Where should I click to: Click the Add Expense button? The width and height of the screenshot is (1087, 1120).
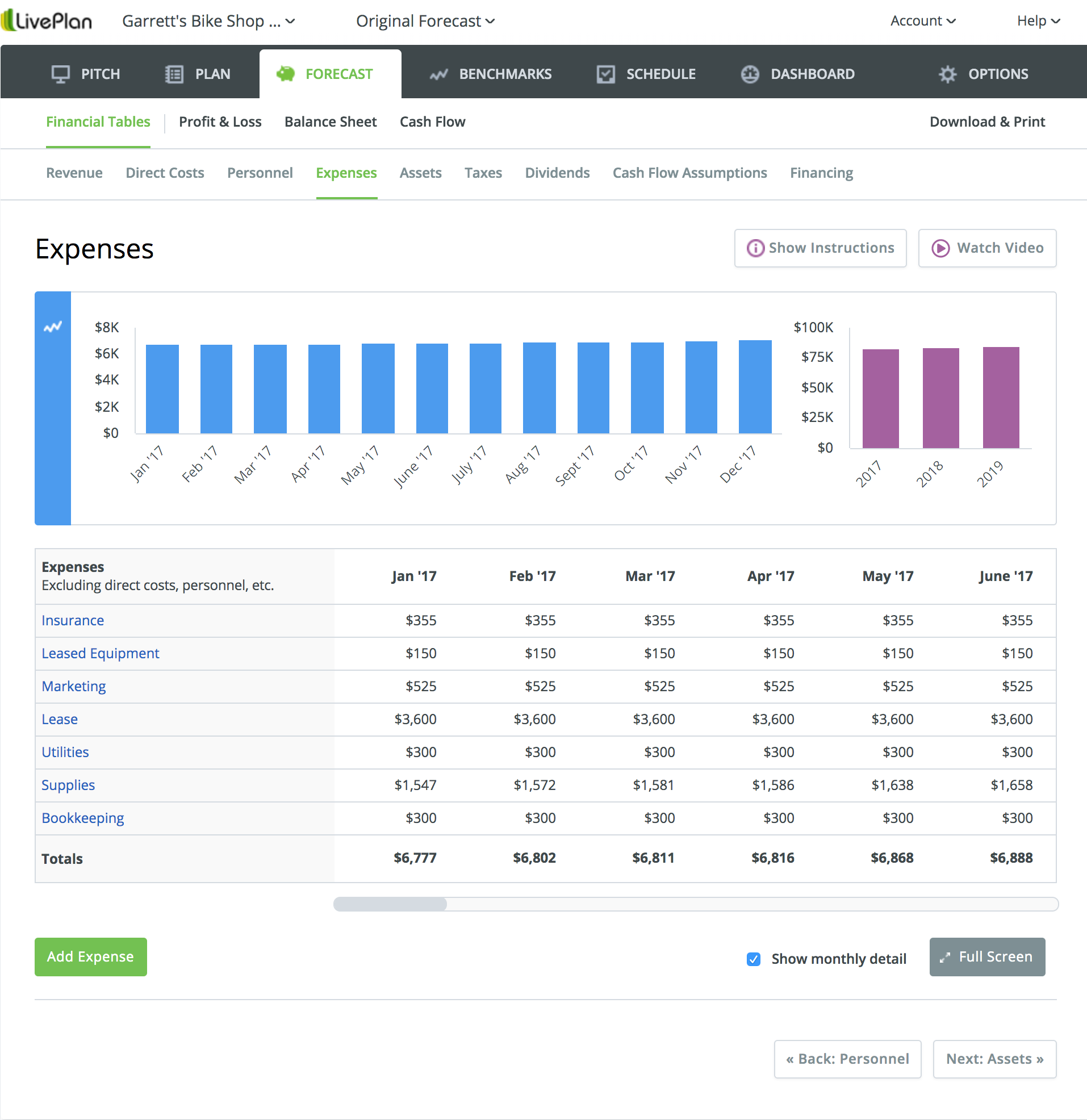[x=90, y=956]
